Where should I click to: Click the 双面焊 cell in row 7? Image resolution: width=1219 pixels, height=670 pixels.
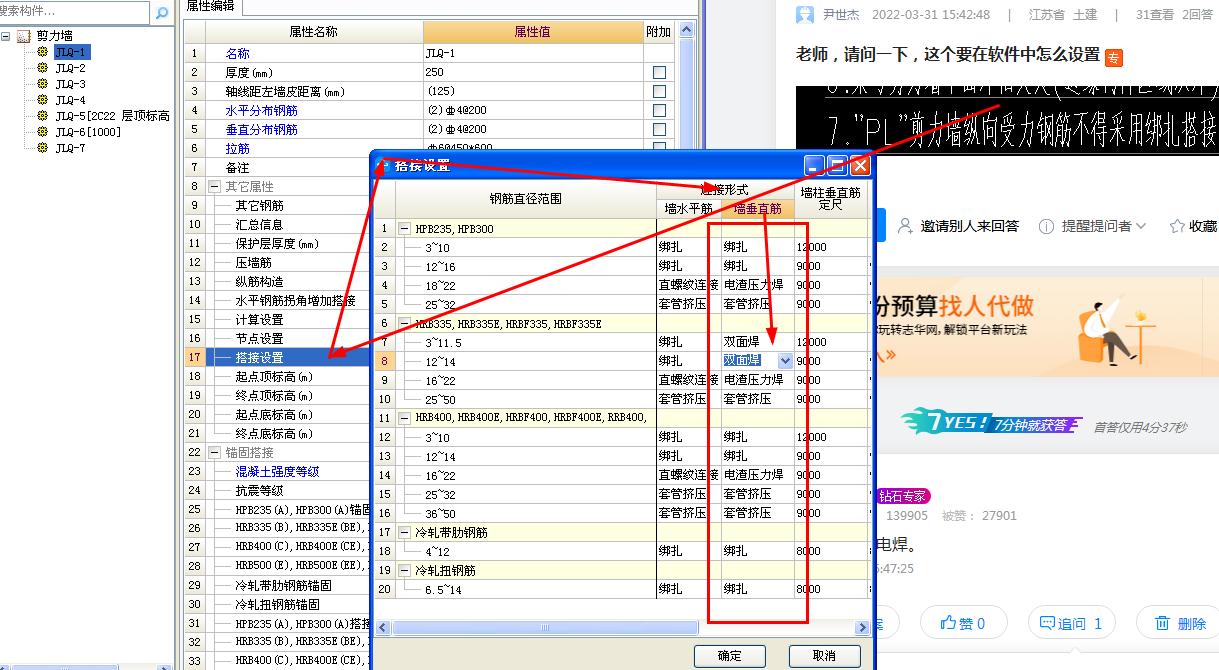pyautogui.click(x=758, y=342)
